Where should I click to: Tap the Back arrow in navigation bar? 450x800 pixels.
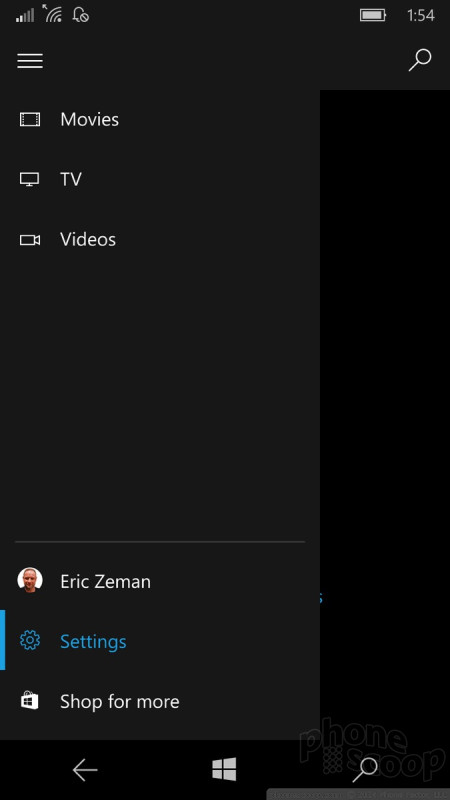coord(85,770)
